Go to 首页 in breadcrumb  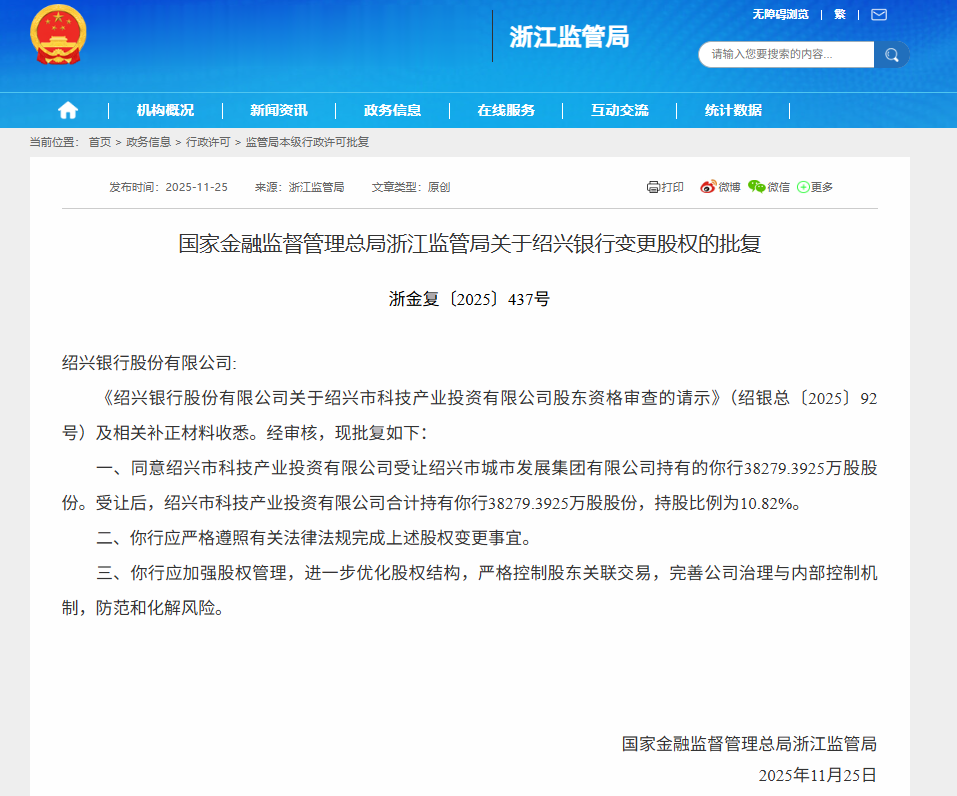(x=100, y=142)
